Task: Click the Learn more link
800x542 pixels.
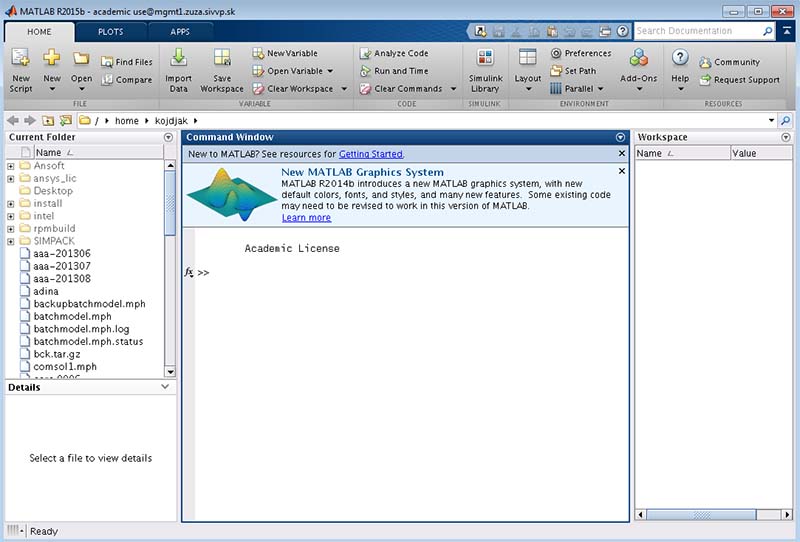Action: (306, 217)
